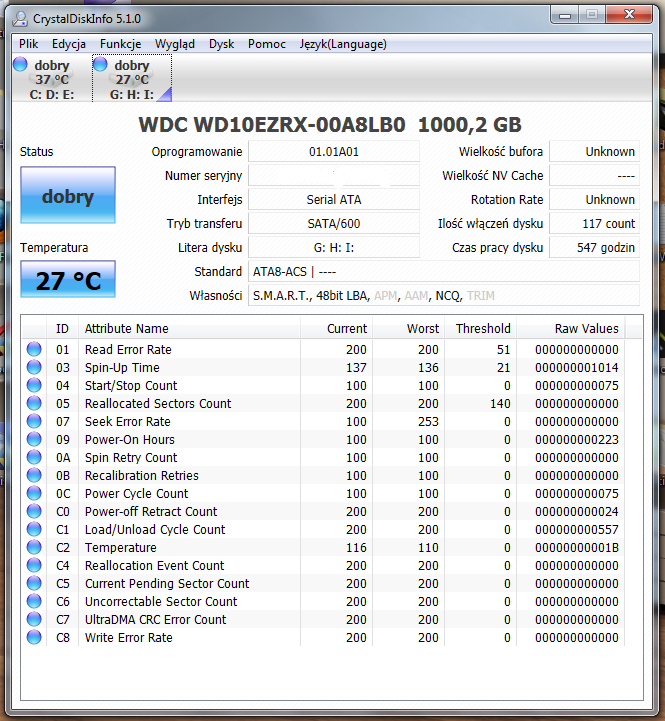665x721 pixels.
Task: Open the Edycja menu
Action: tap(69, 44)
